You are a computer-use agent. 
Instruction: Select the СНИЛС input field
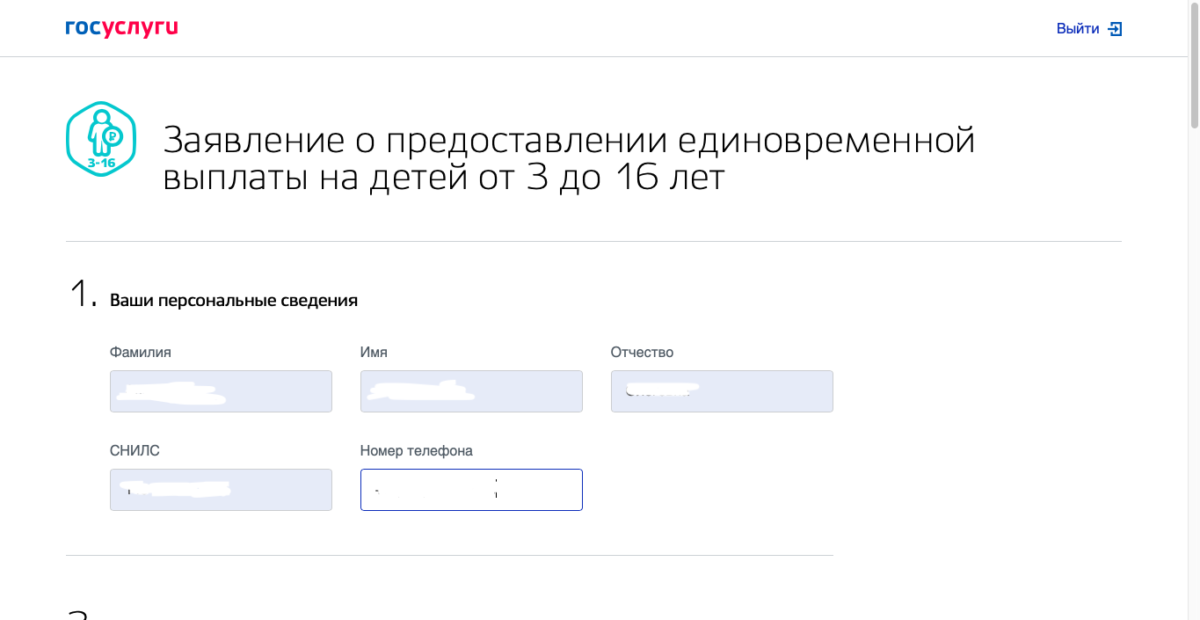point(221,490)
